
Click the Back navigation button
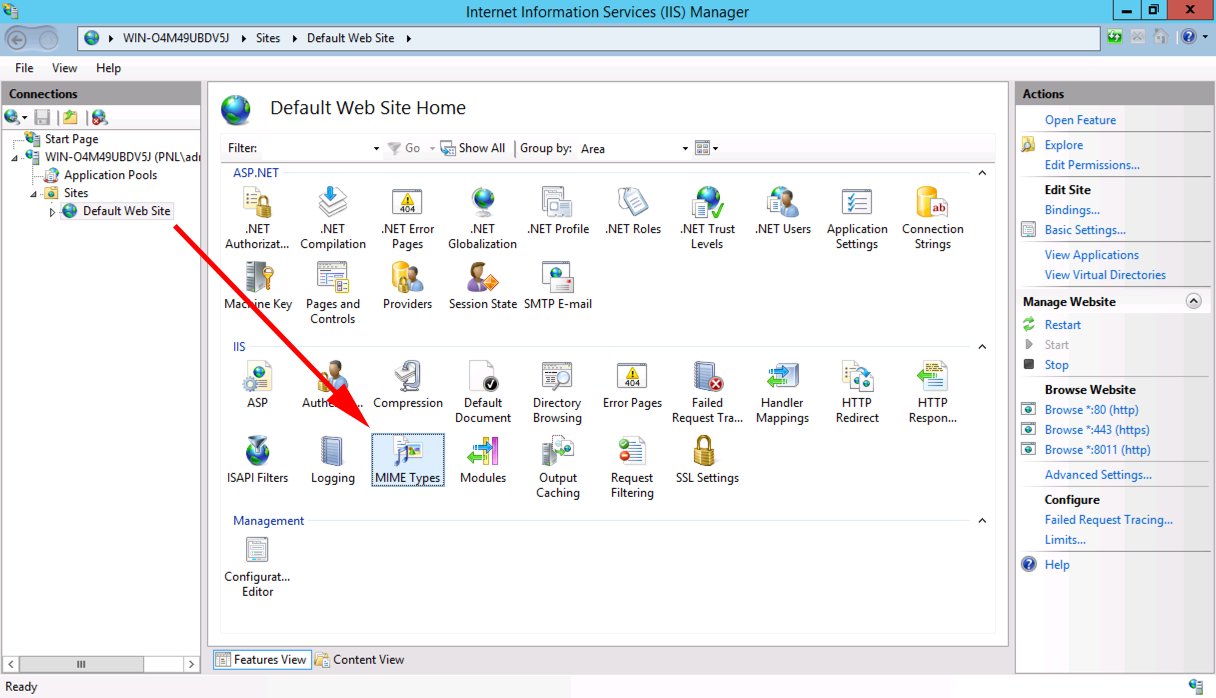click(x=17, y=39)
